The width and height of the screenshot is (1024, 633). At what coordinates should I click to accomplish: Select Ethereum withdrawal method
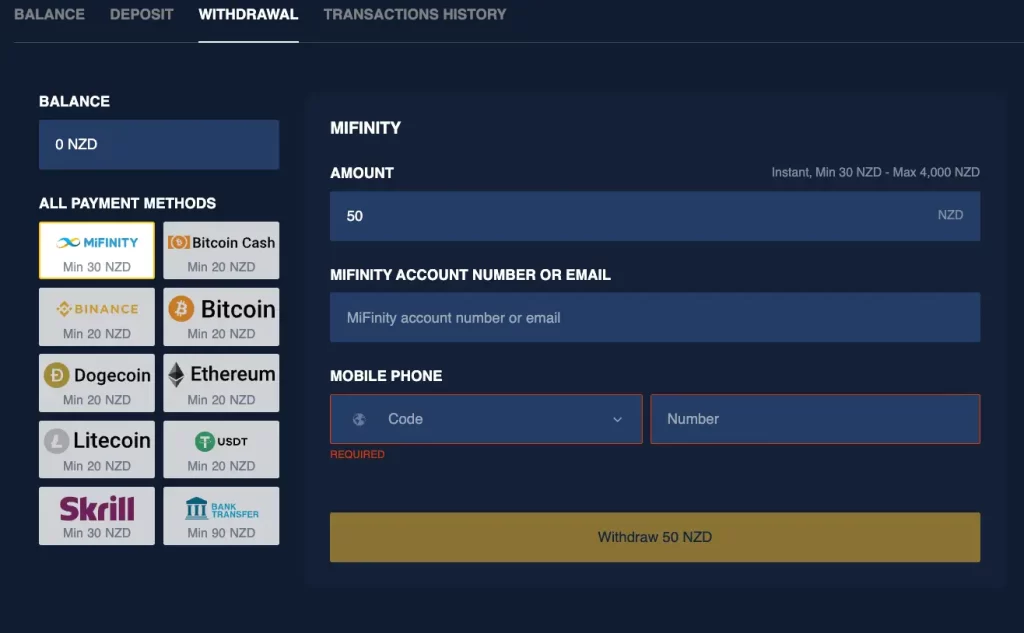[x=221, y=383]
